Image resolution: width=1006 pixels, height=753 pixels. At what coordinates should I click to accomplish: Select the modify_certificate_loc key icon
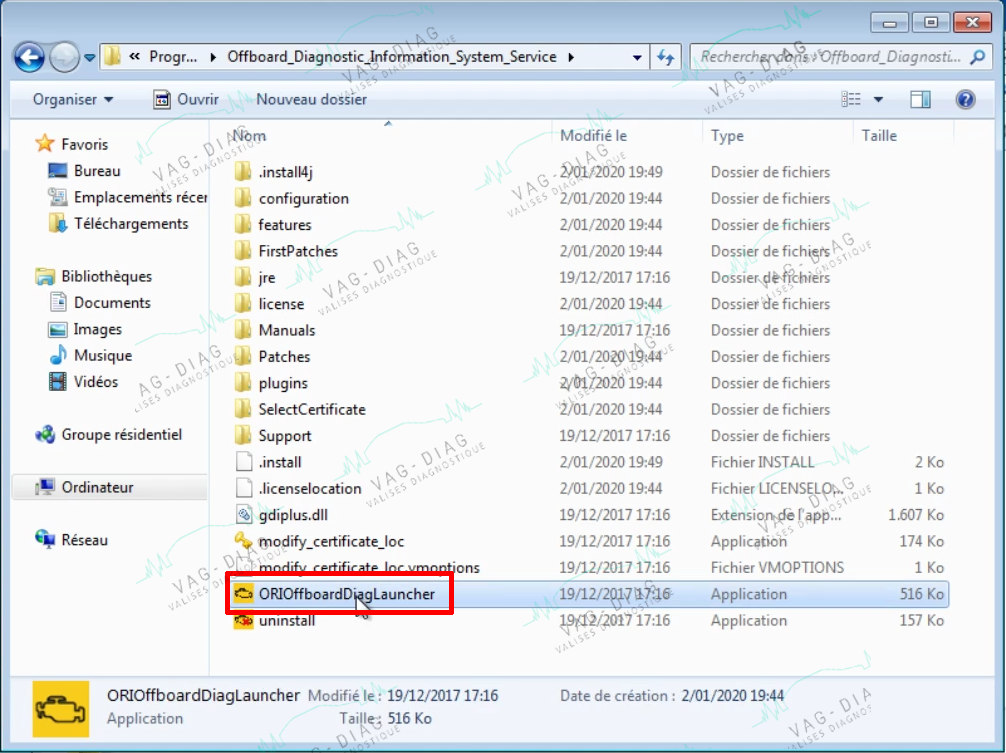pyautogui.click(x=243, y=541)
